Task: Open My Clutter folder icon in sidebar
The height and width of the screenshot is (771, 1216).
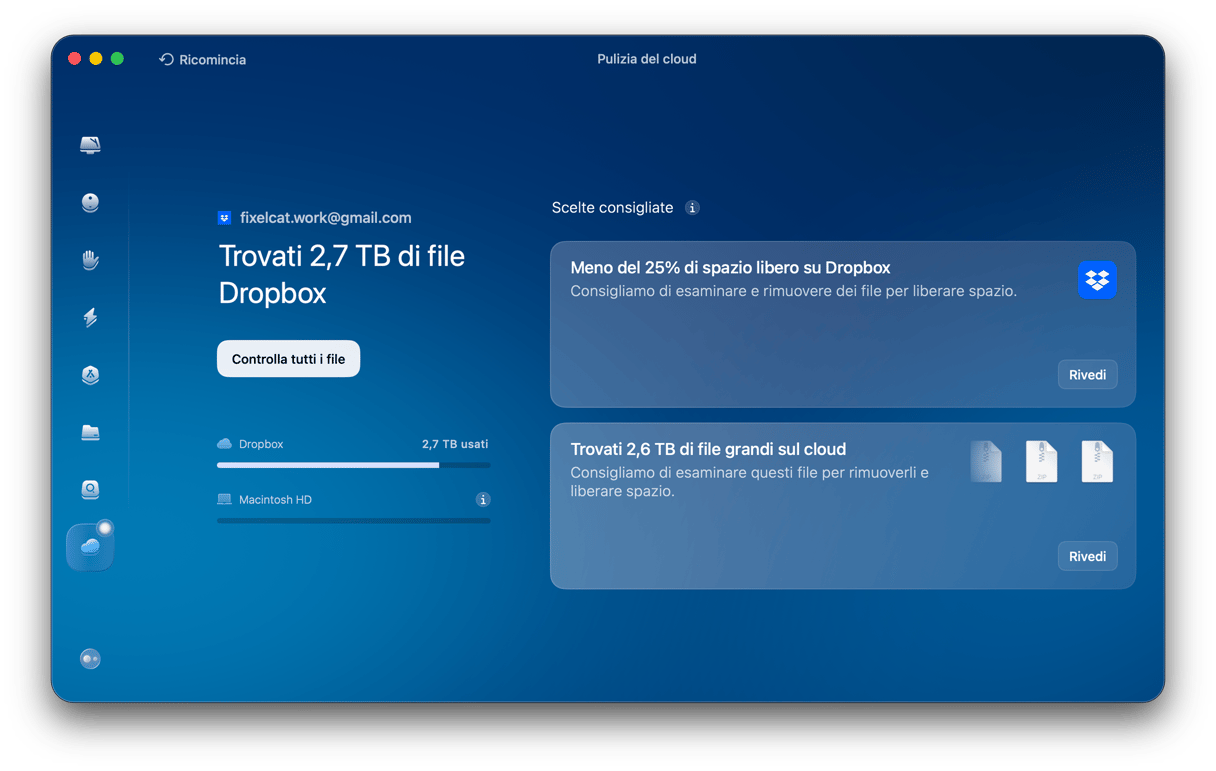Action: click(x=90, y=433)
